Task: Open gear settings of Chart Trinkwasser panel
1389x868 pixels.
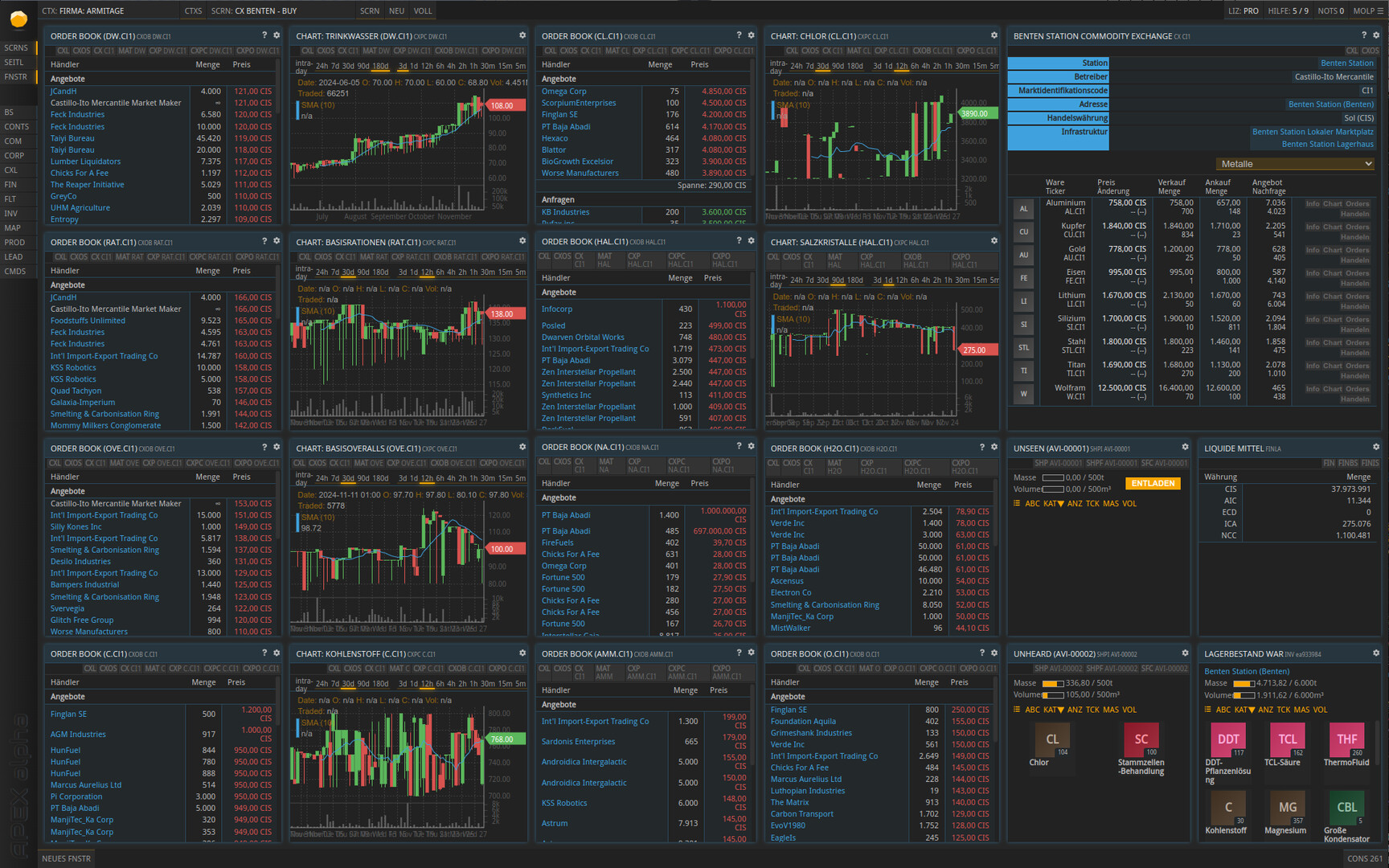Action: coord(522,35)
